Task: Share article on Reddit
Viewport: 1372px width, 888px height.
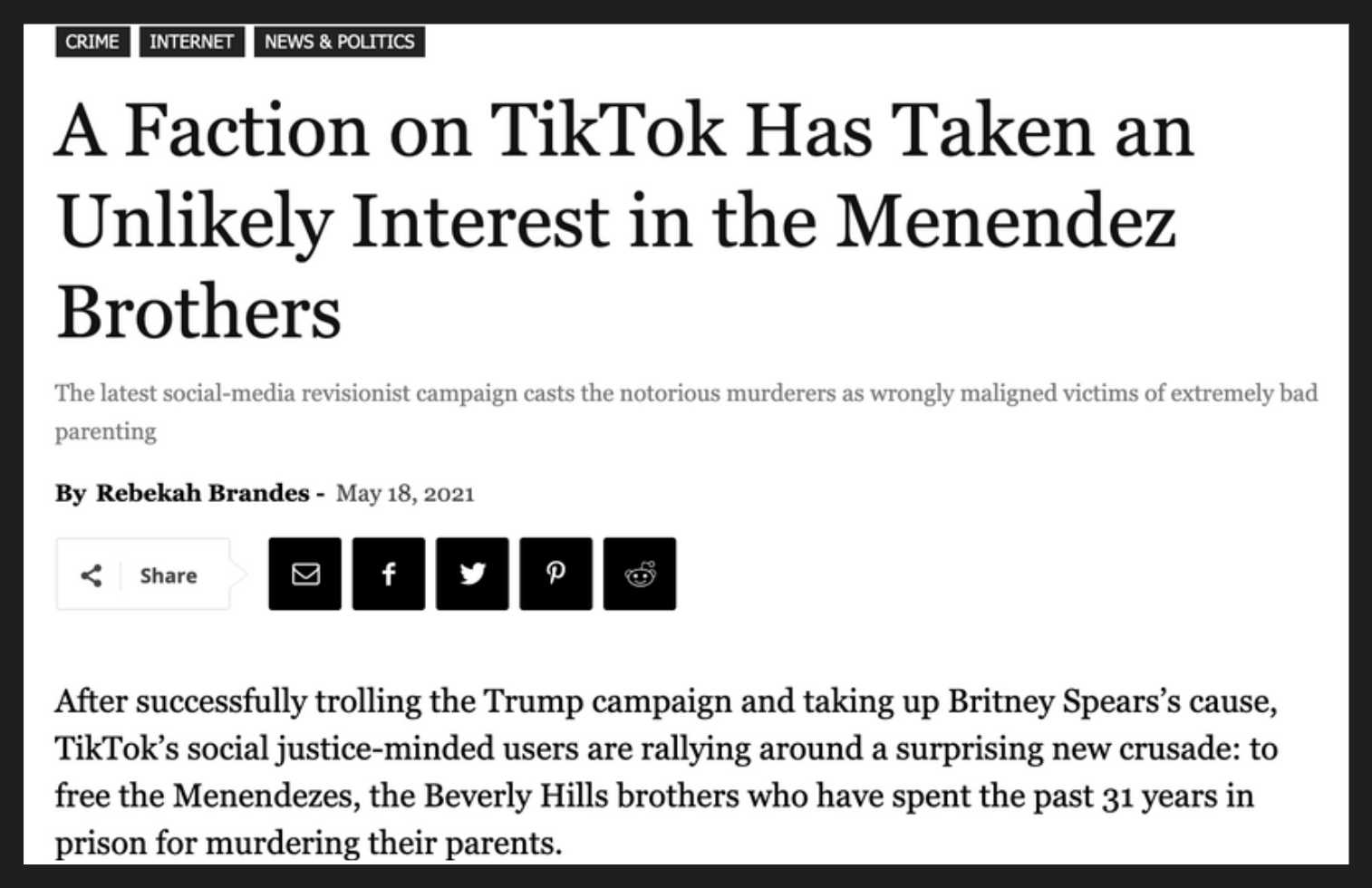Action: tap(640, 574)
